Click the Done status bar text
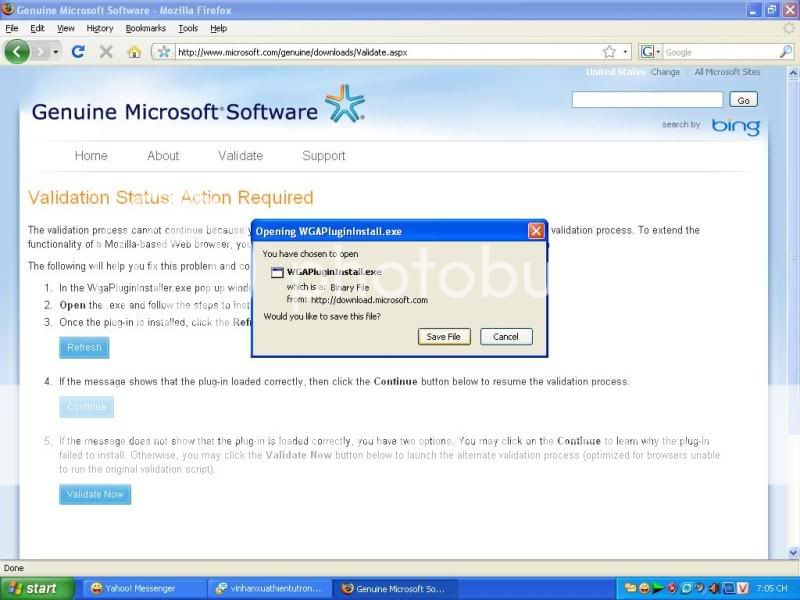The width and height of the screenshot is (800, 600). click(14, 568)
